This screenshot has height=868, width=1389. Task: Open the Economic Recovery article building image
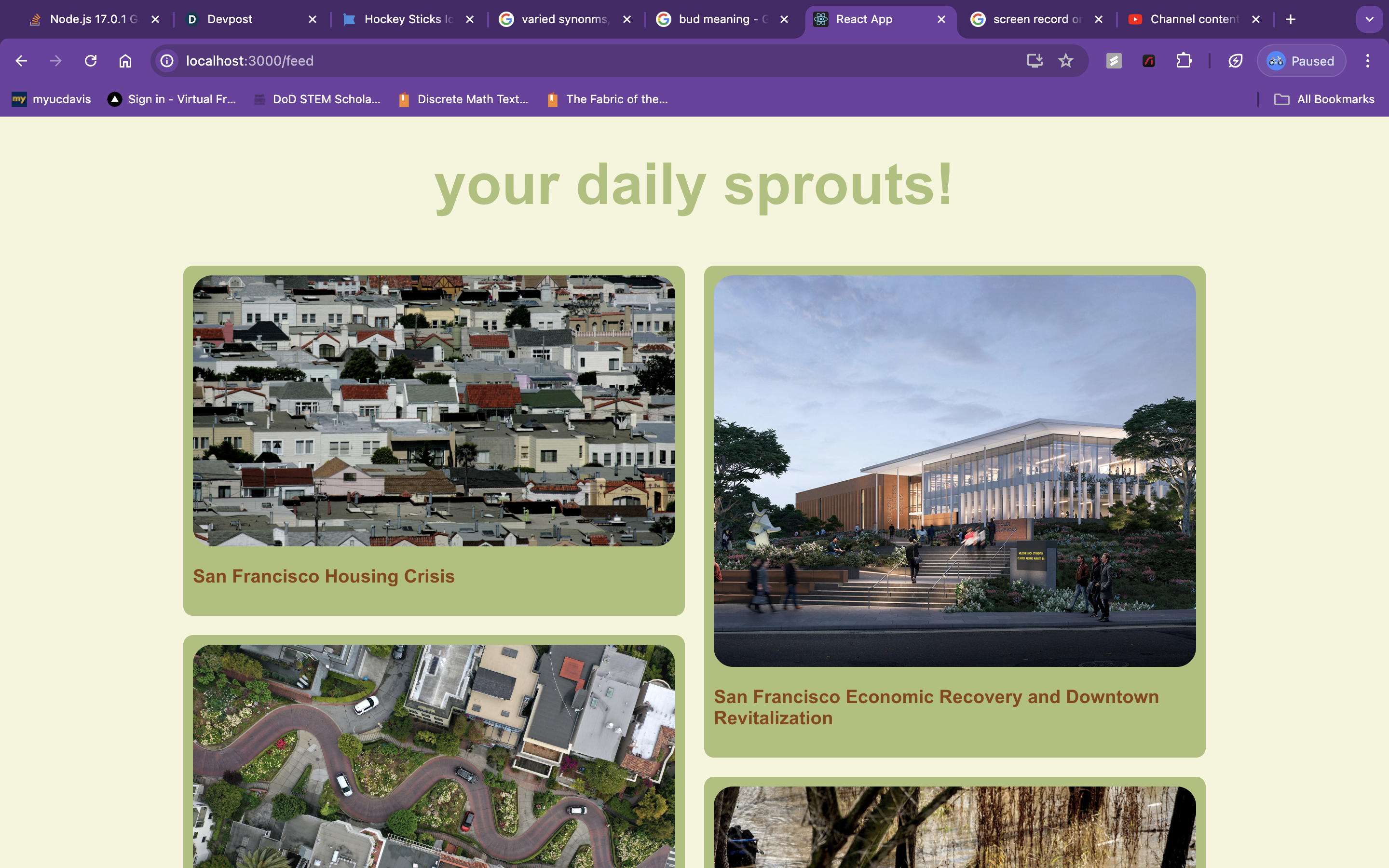click(x=954, y=471)
